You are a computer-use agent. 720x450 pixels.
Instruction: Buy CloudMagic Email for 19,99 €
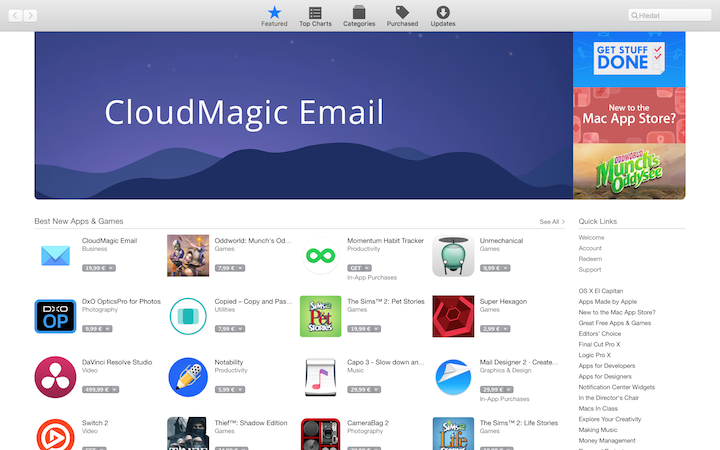coord(94,268)
